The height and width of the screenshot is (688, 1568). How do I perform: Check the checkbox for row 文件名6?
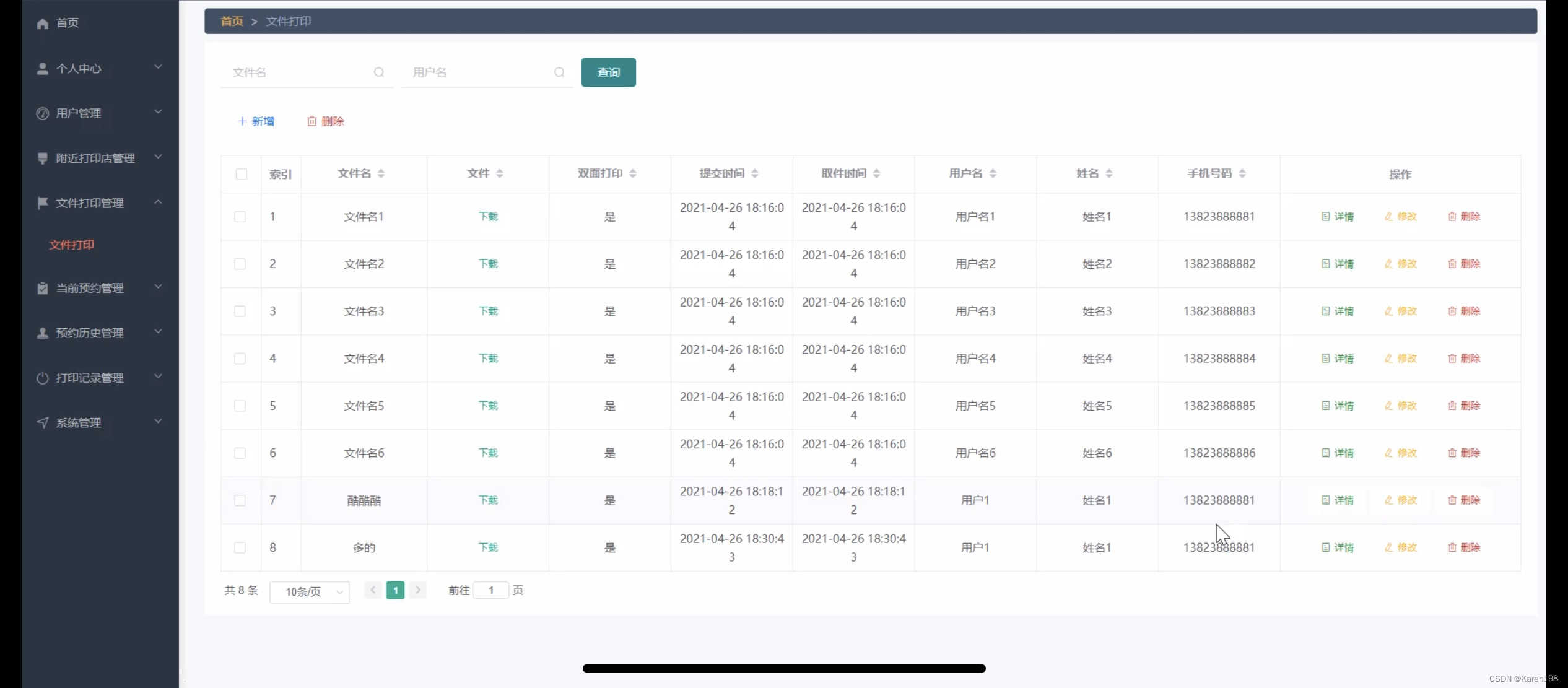[240, 453]
